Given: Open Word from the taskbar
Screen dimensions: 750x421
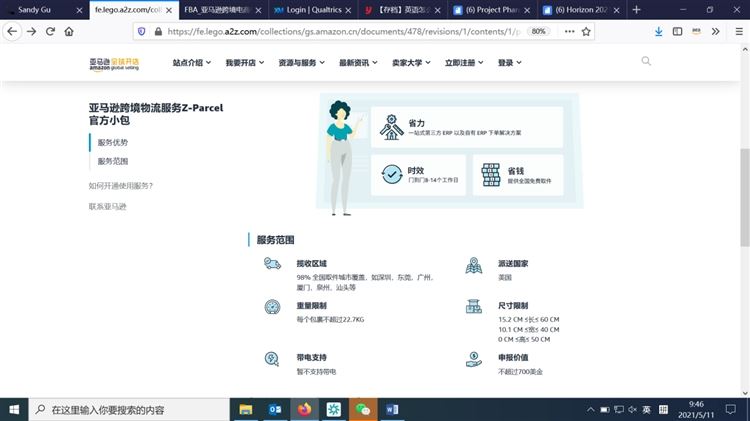Looking at the screenshot, I should (392, 410).
